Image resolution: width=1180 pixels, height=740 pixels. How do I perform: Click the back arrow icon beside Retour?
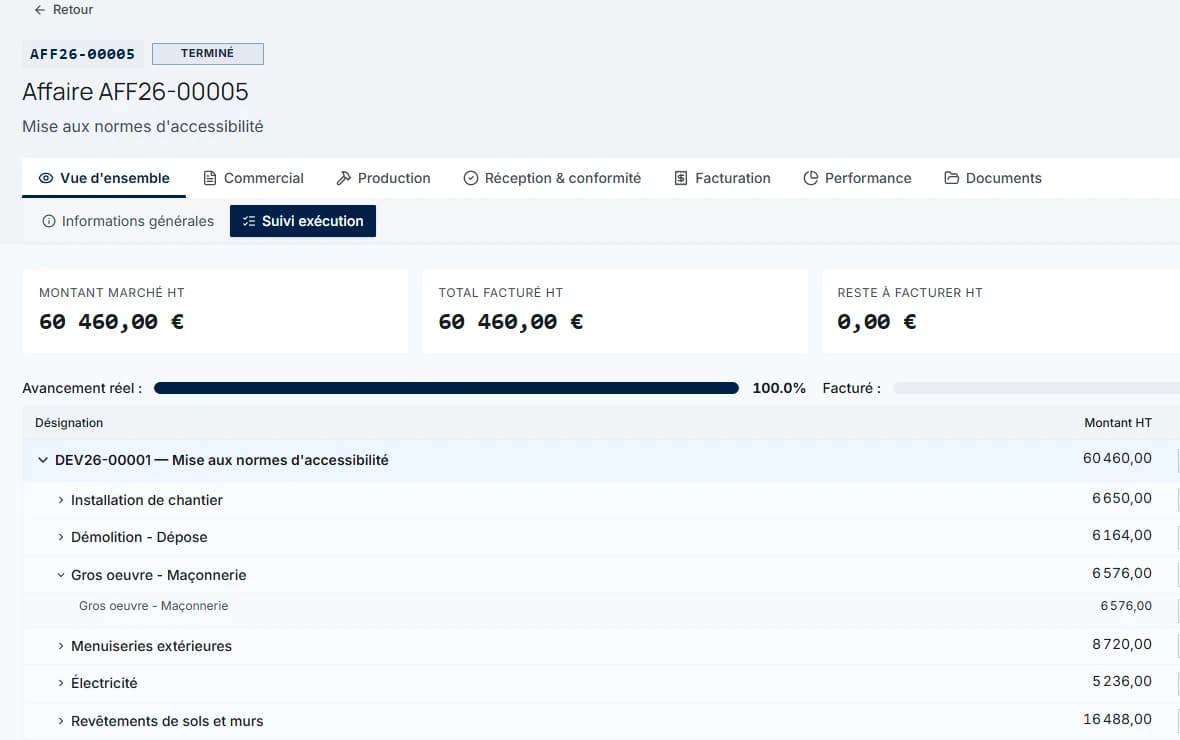40,10
